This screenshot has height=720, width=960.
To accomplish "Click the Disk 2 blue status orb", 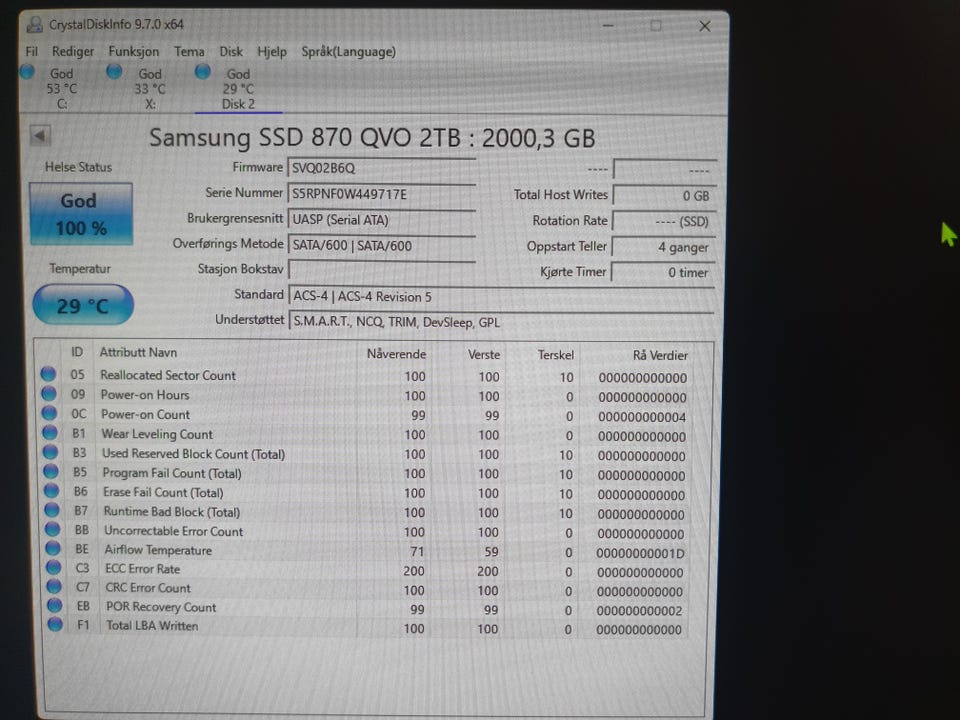I will coord(203,72).
